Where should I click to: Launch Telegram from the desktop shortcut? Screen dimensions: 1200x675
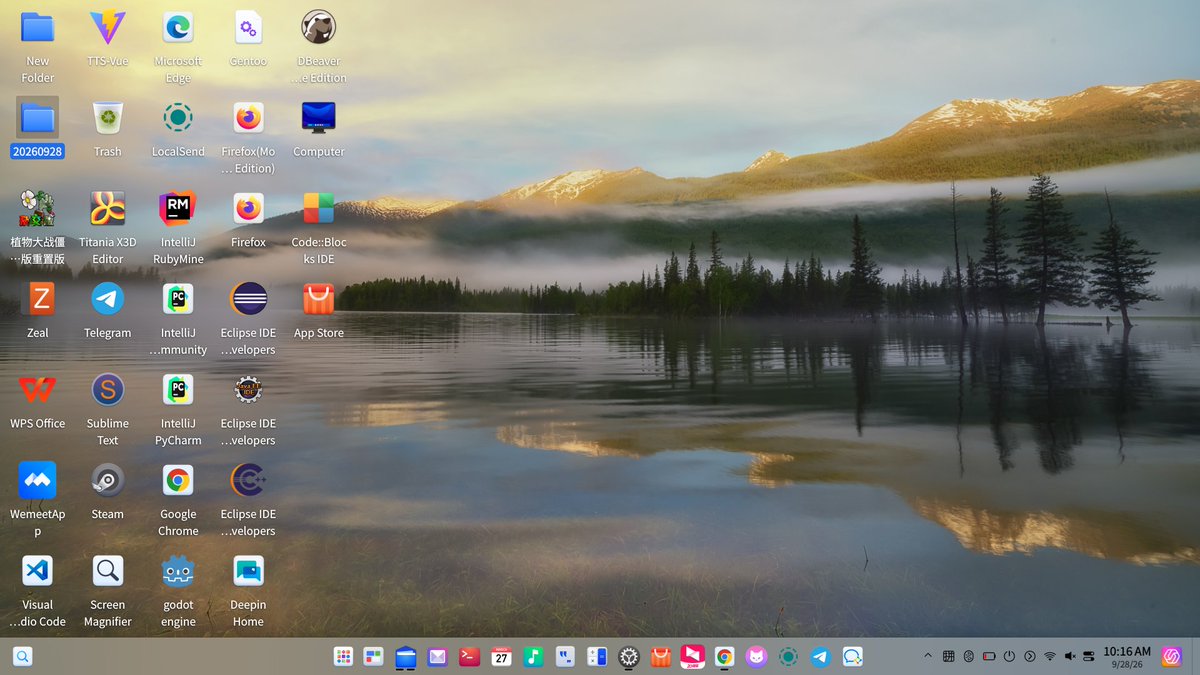[108, 299]
